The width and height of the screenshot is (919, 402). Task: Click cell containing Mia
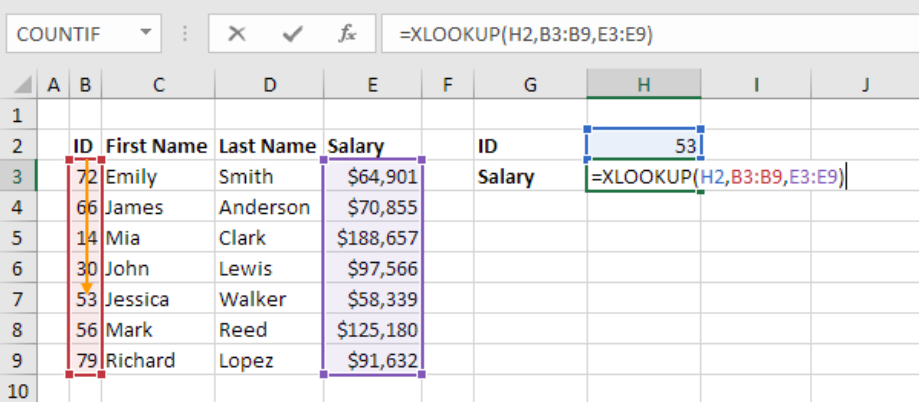tap(158, 237)
